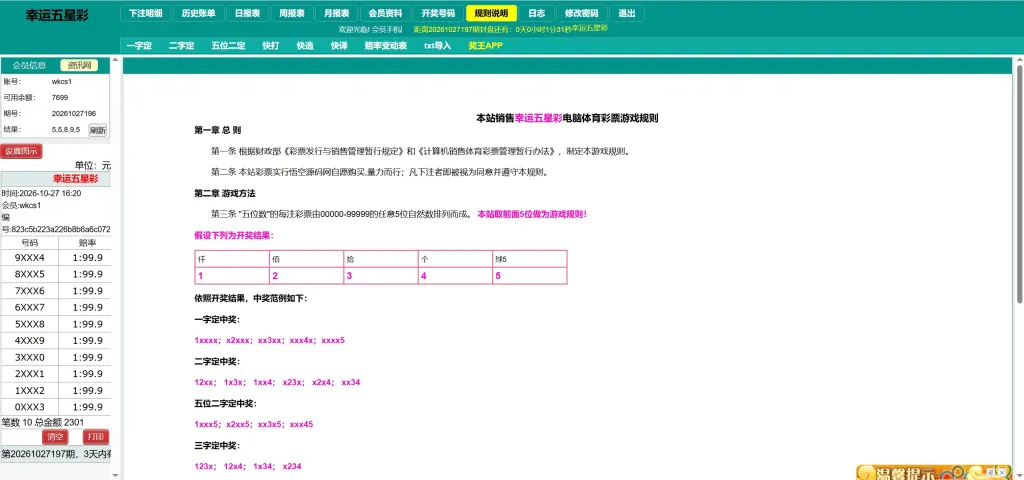The width and height of the screenshot is (1024, 480).
Task: Click the 2XXX1 number row
Action: point(56,374)
